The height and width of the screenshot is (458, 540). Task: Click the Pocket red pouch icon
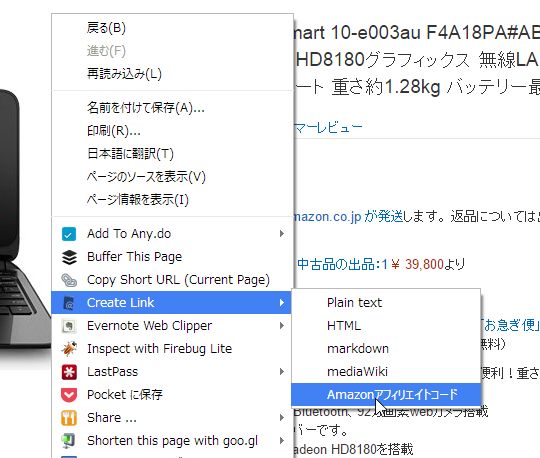[x=69, y=395]
